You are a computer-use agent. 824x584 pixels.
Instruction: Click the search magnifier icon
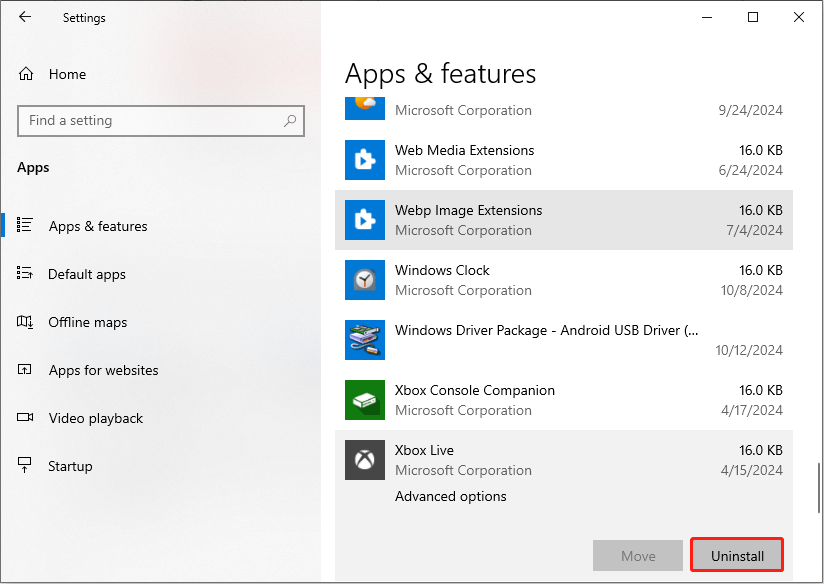coord(290,121)
